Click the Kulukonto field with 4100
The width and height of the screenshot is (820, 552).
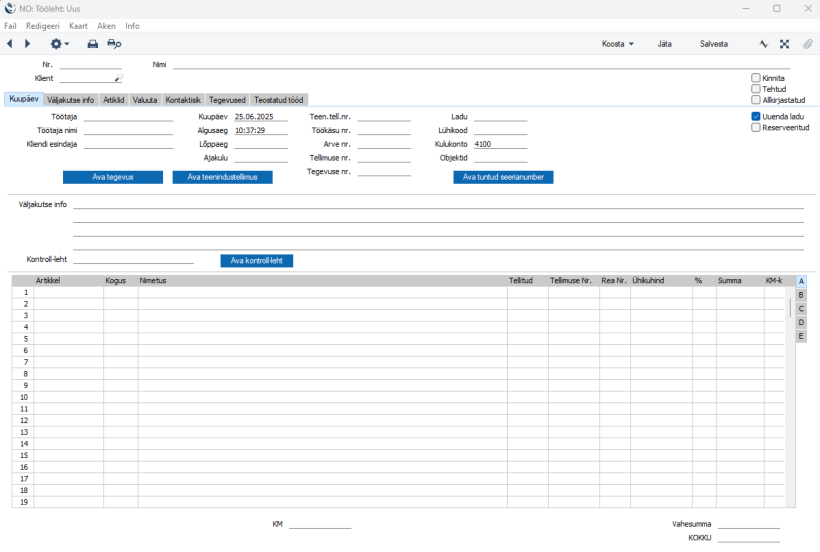click(x=500, y=144)
